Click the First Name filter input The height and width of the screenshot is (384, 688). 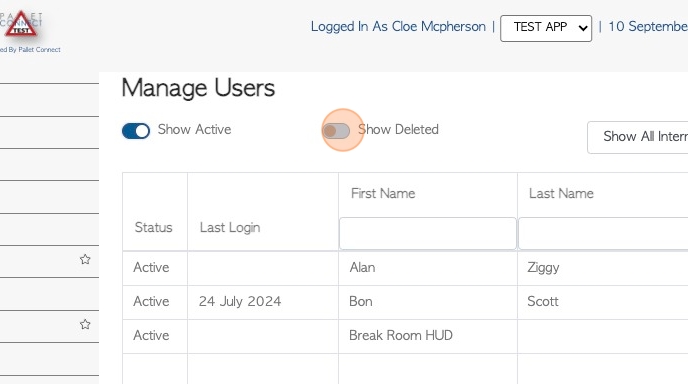coord(428,233)
